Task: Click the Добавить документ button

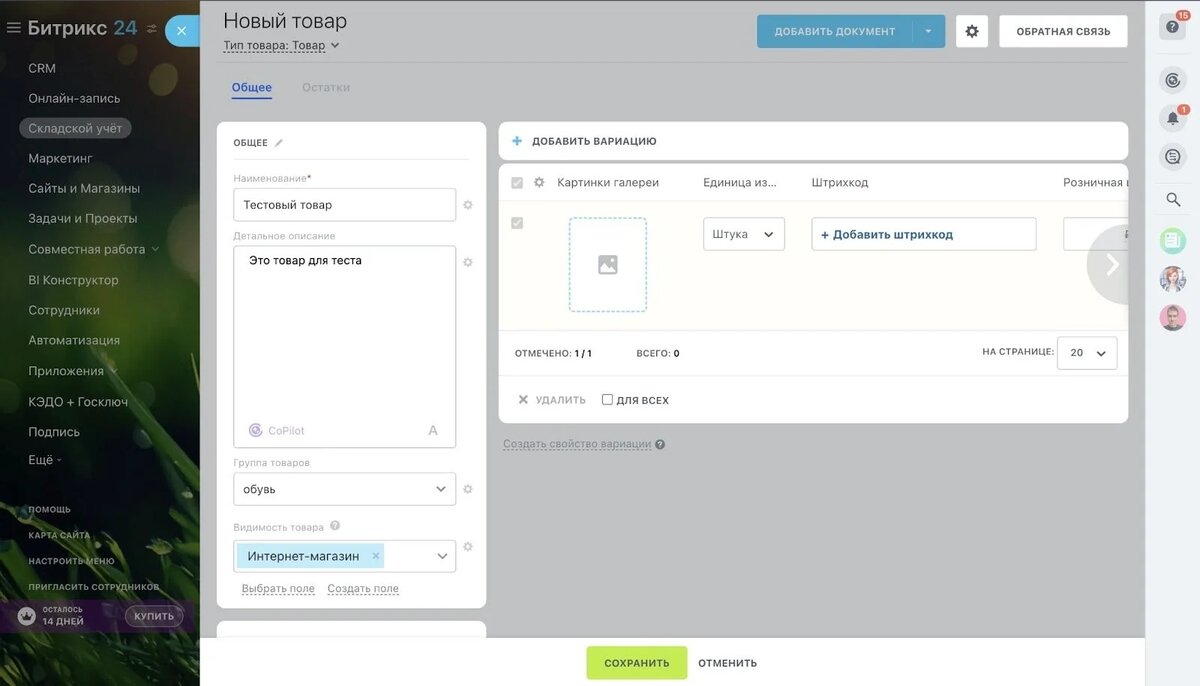Action: 835,31
